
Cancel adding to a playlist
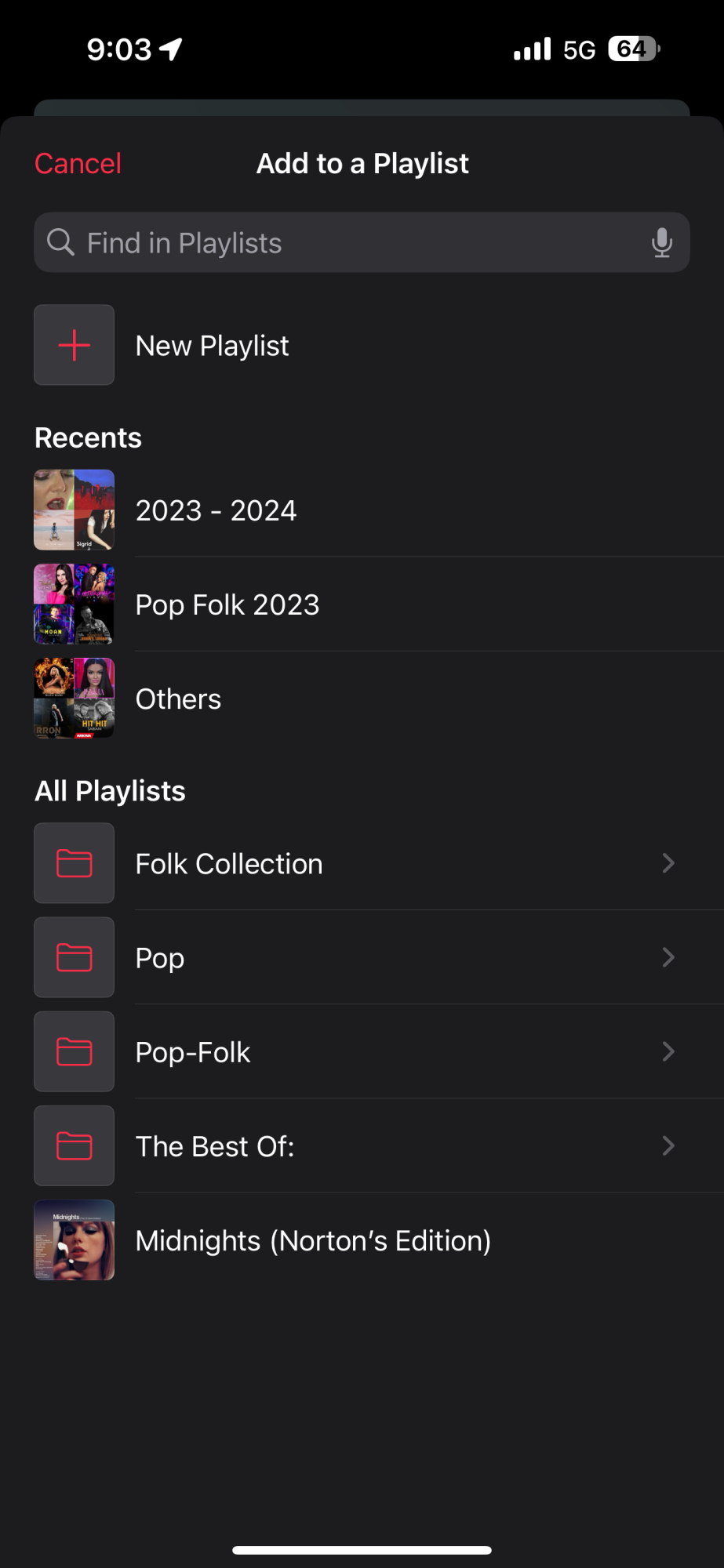[x=78, y=164]
